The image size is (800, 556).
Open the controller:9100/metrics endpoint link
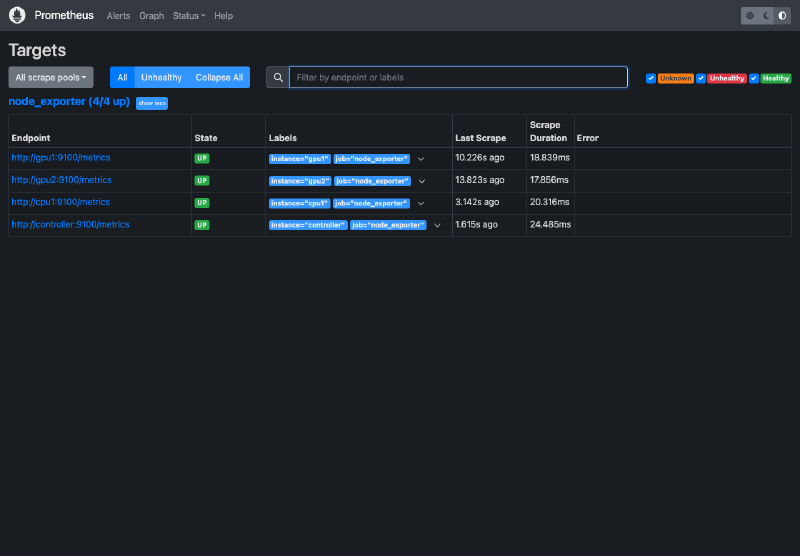click(x=70, y=224)
